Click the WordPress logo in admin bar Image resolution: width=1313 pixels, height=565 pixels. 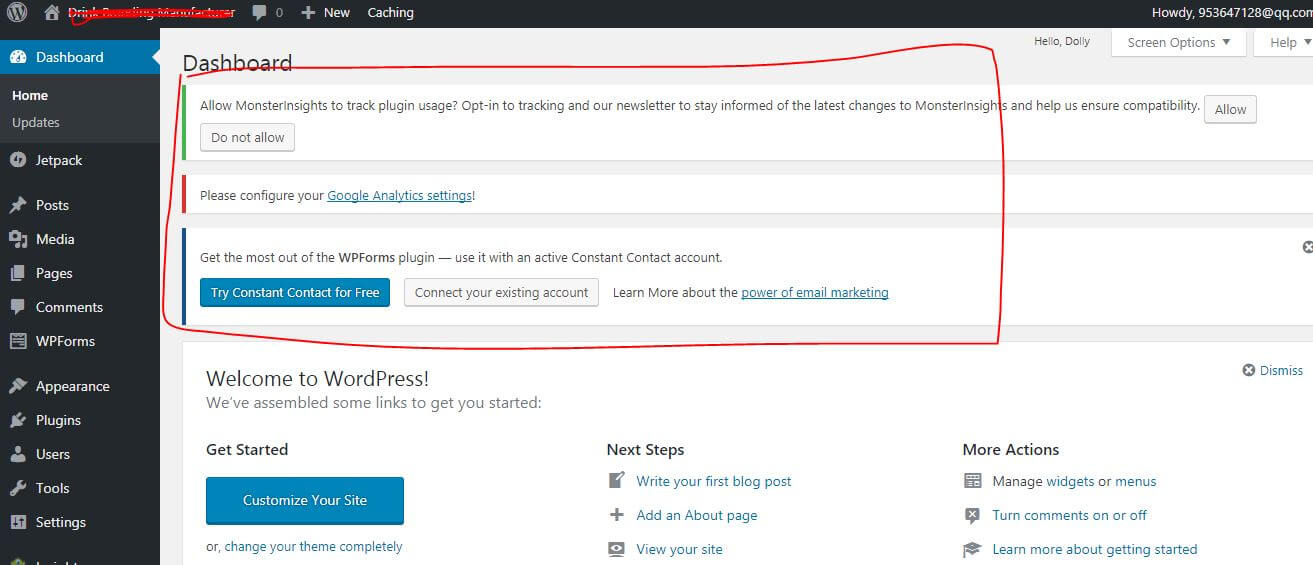click(17, 13)
